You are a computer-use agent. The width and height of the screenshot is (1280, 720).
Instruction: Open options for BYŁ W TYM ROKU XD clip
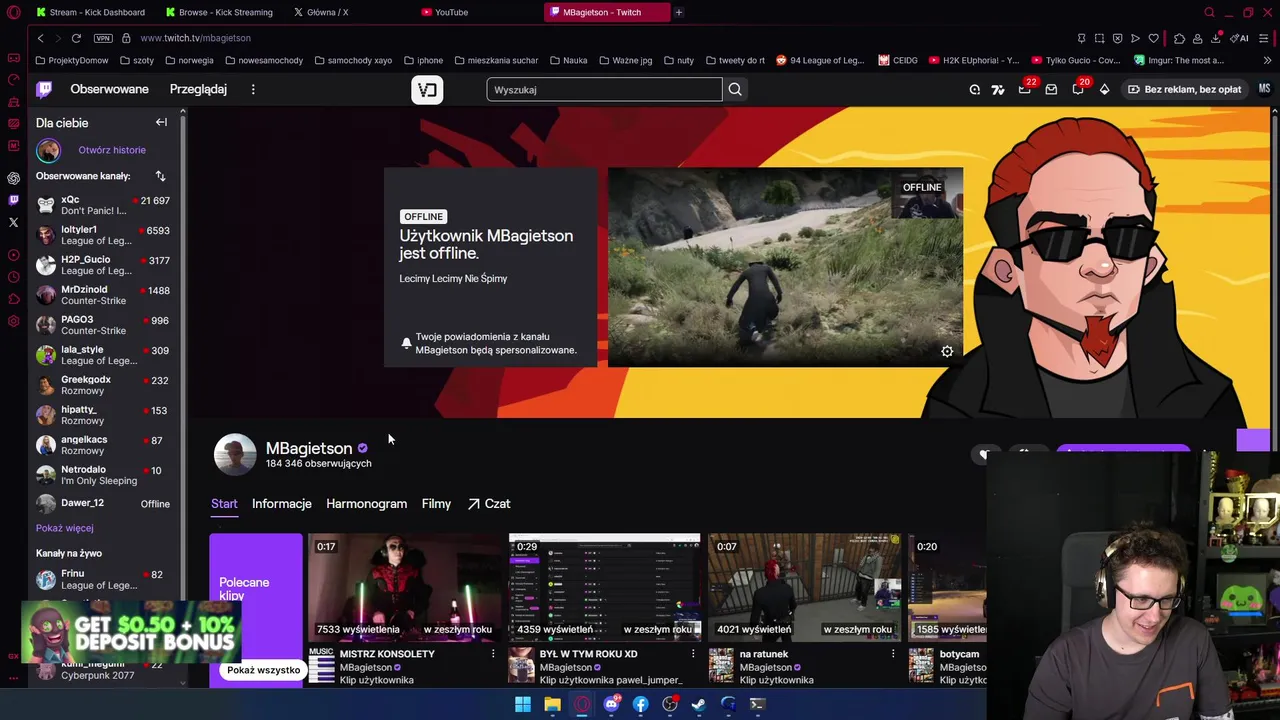tap(692, 654)
